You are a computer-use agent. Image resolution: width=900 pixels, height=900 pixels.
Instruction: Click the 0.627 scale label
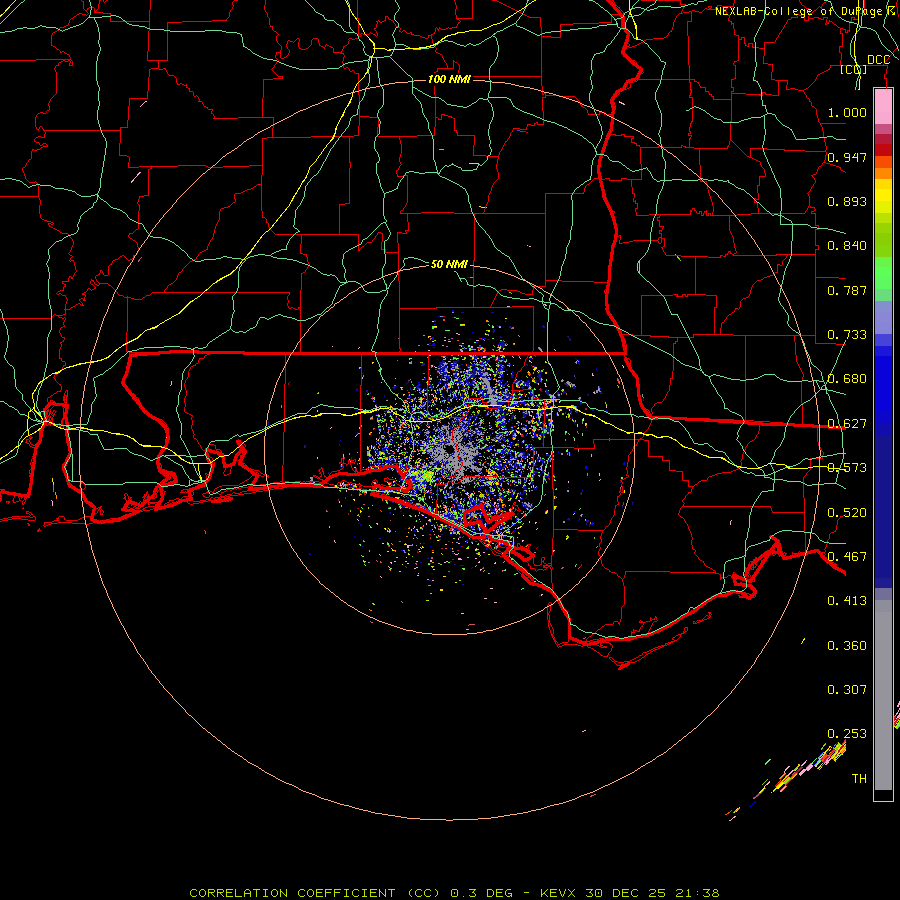pyautogui.click(x=847, y=424)
